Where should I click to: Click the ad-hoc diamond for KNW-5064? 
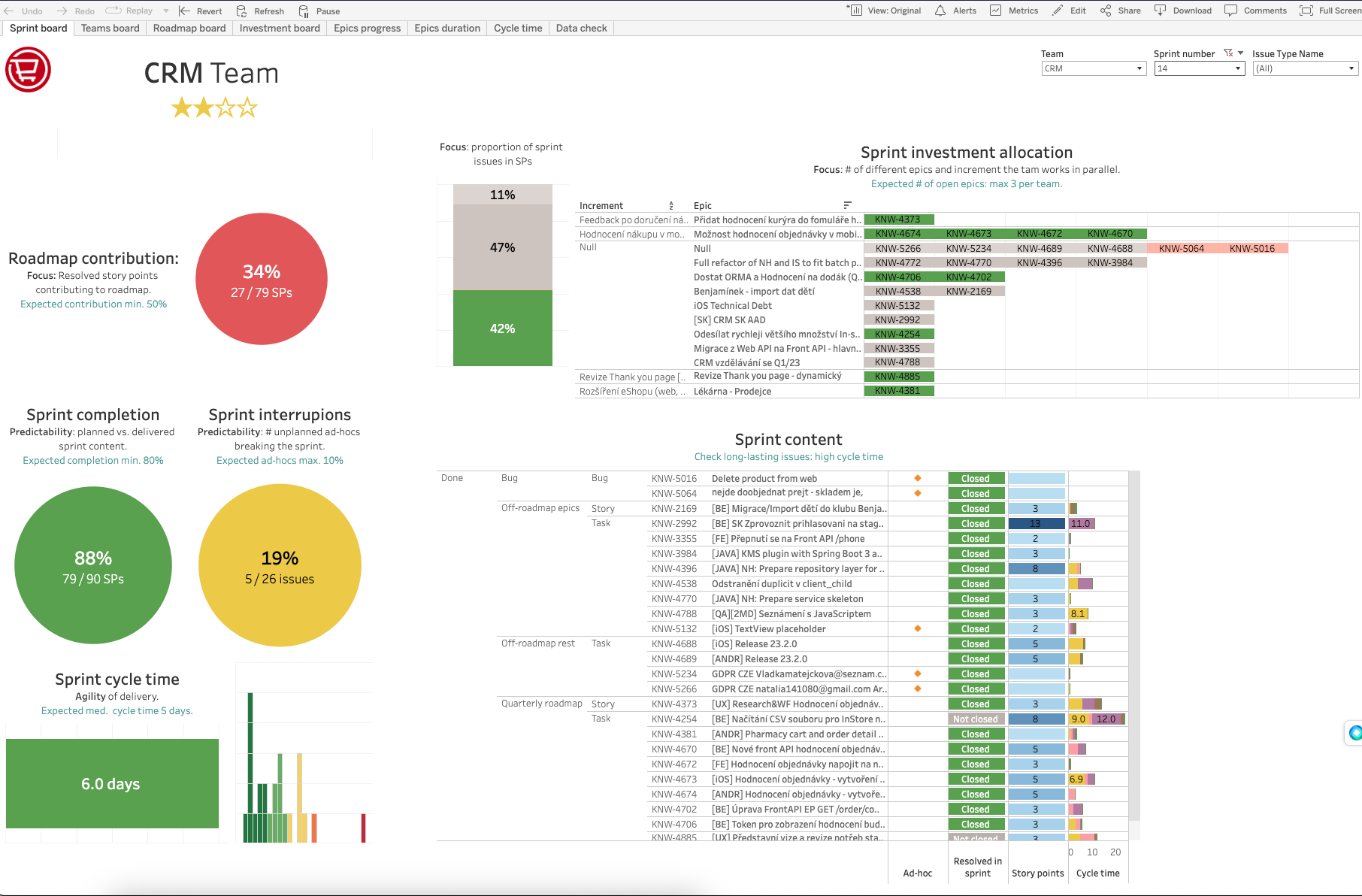[918, 493]
